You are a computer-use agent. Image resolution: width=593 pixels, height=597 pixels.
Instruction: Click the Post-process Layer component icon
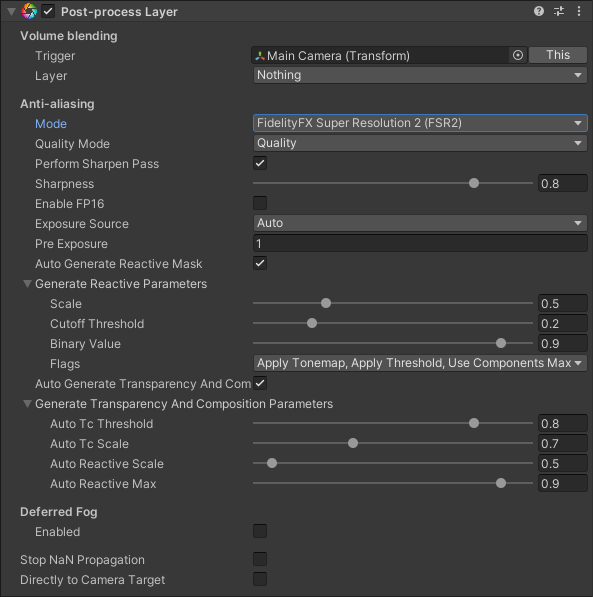point(29,11)
